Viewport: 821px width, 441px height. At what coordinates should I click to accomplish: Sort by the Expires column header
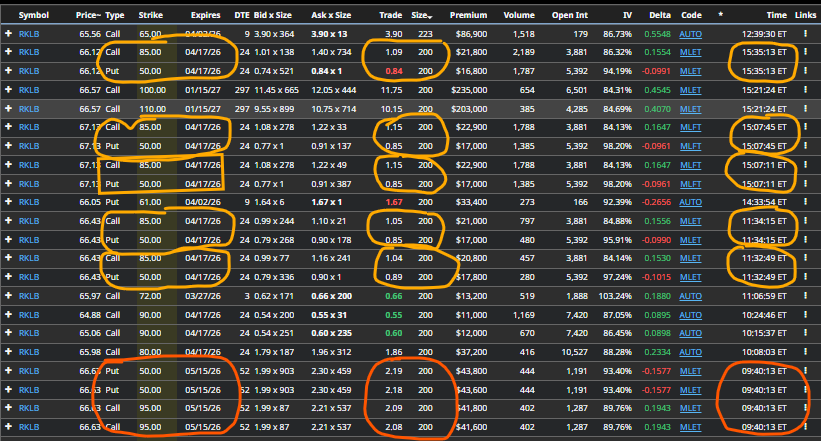coord(206,15)
